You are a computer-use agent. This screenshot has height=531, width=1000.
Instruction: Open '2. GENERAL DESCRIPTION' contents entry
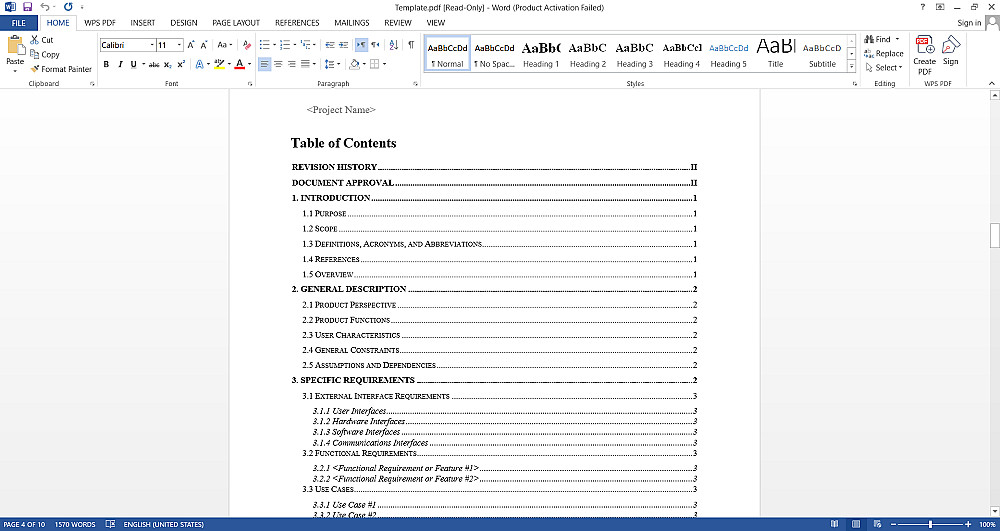pyautogui.click(x=494, y=289)
